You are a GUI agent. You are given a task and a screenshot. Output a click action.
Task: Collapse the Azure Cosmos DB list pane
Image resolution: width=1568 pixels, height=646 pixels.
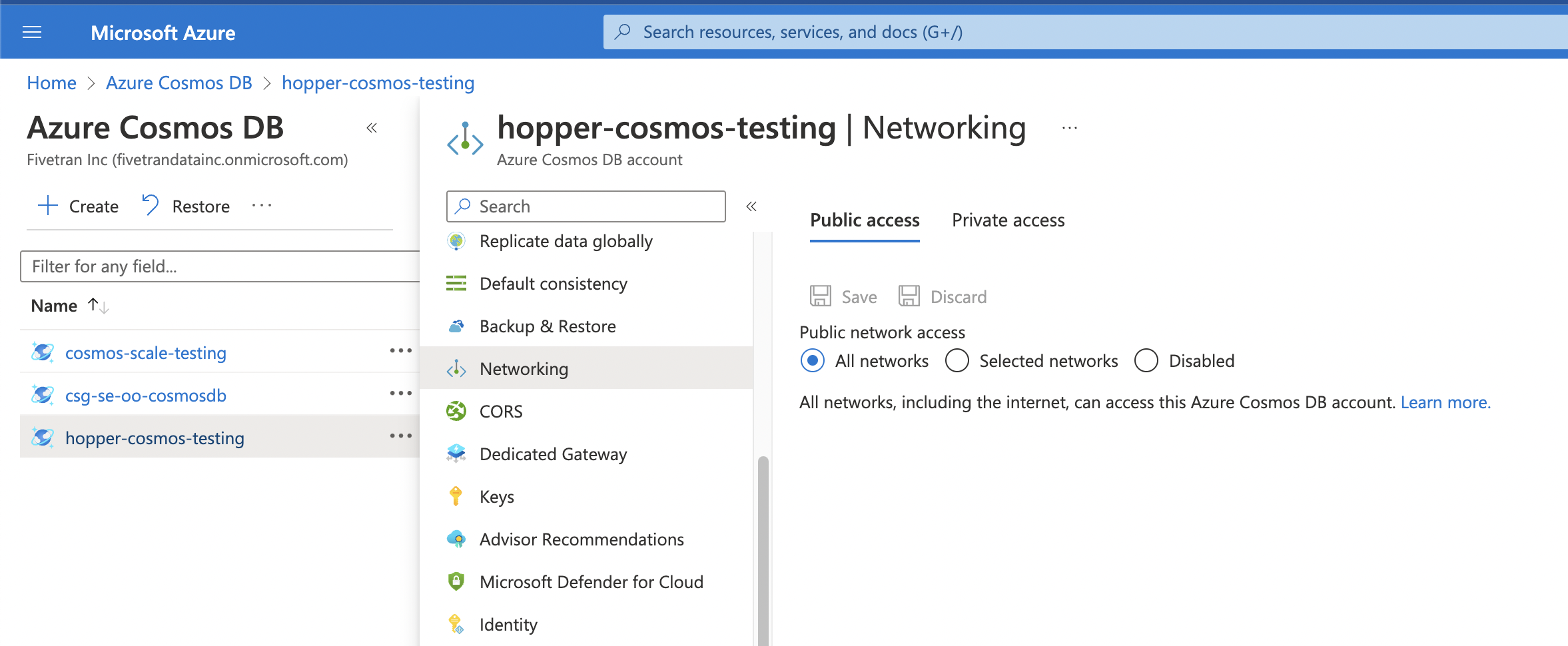(x=372, y=128)
